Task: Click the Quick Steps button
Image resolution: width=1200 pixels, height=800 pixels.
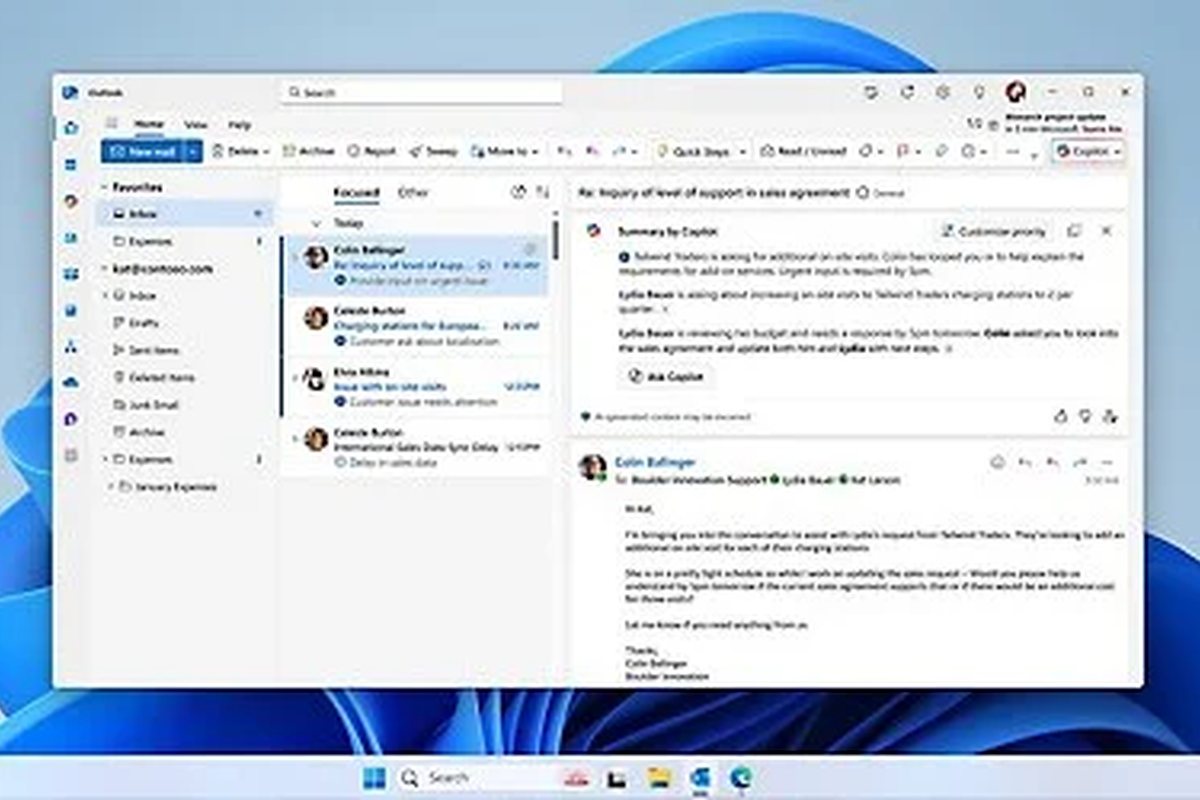Action: 694,151
